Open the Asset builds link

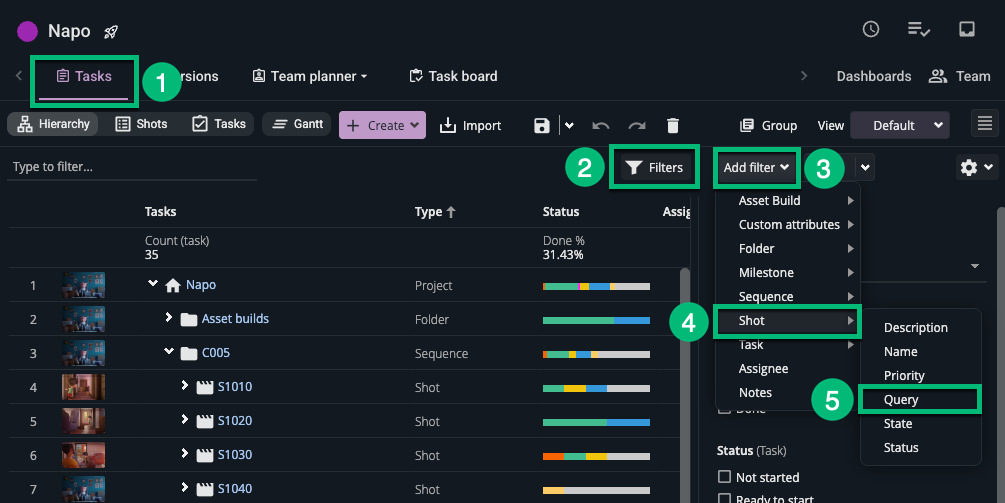(x=235, y=318)
